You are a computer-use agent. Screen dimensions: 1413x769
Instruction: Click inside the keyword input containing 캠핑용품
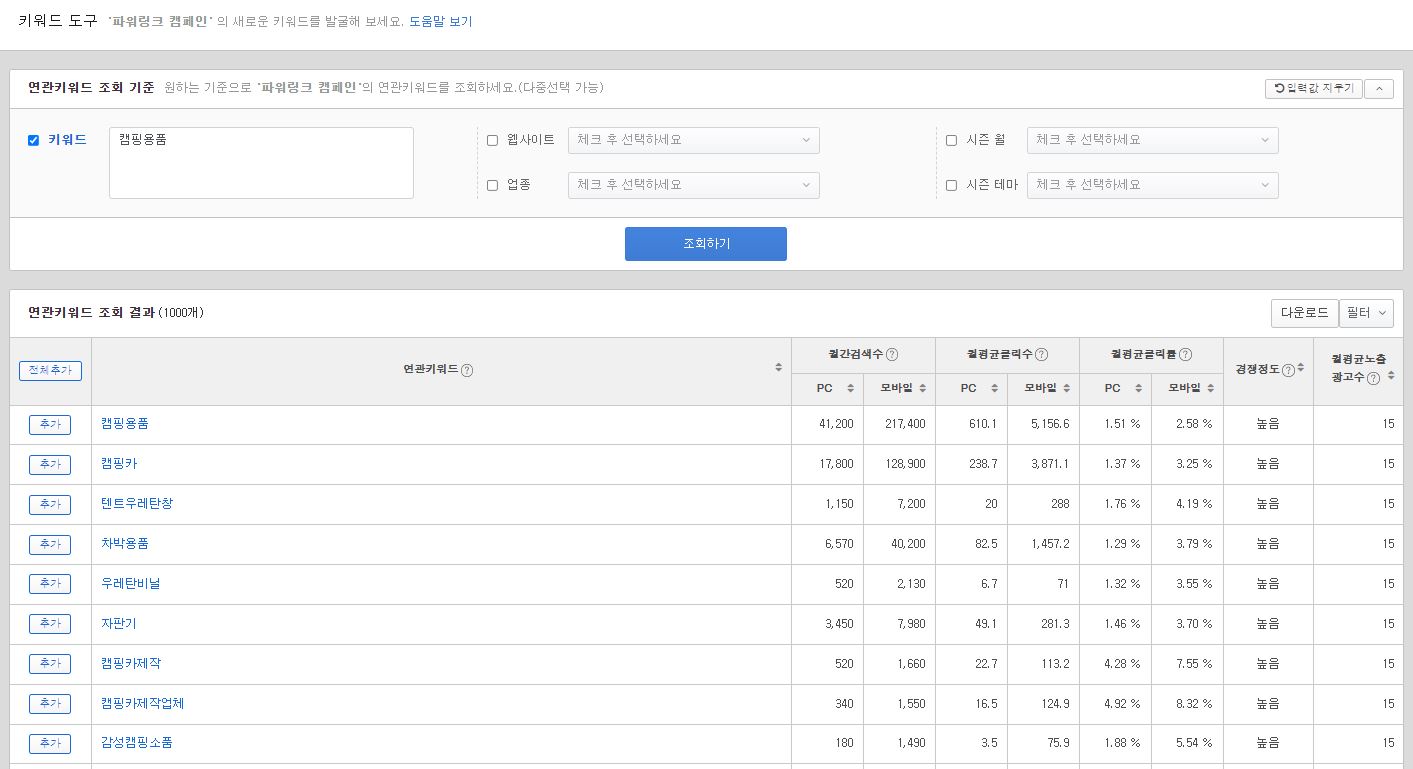click(x=260, y=162)
